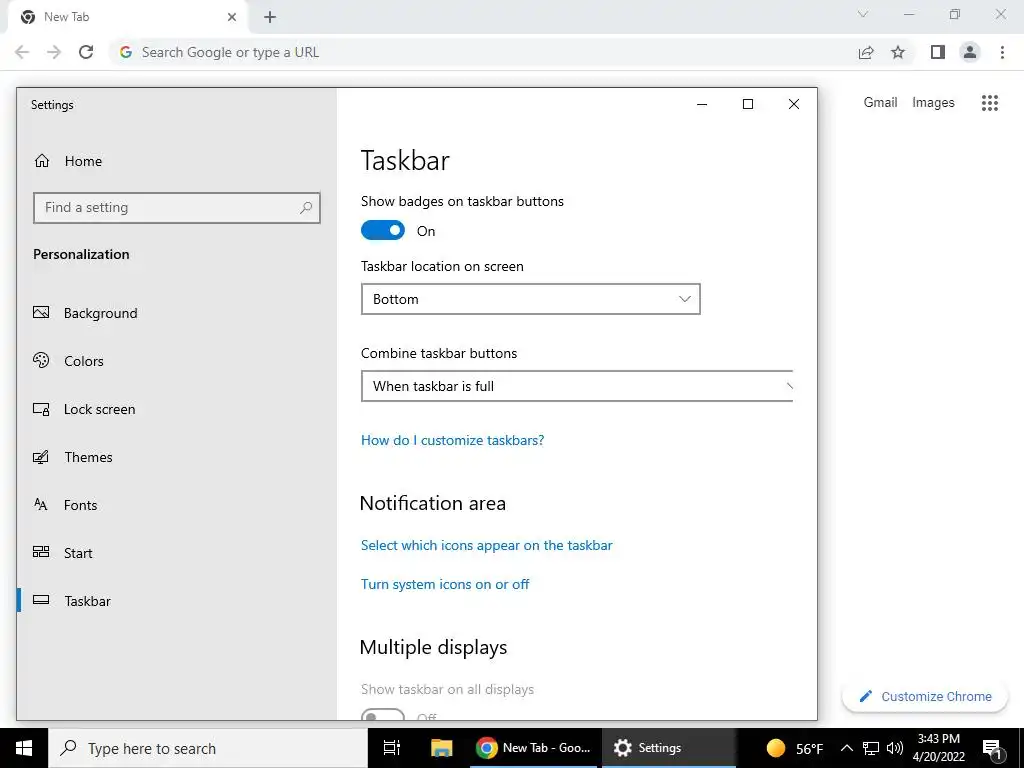This screenshot has height=768, width=1024.
Task: Close the New Tab tab
Action: coord(232,17)
